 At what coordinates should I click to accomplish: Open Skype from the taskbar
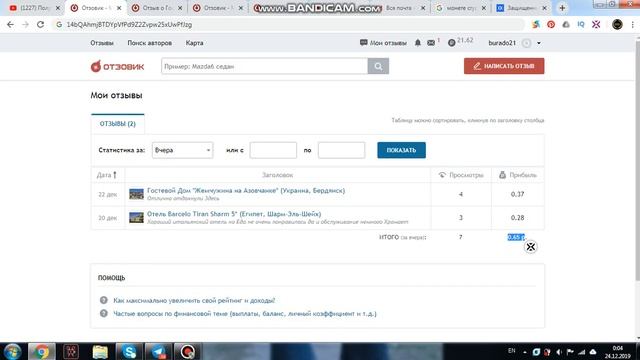point(129,351)
